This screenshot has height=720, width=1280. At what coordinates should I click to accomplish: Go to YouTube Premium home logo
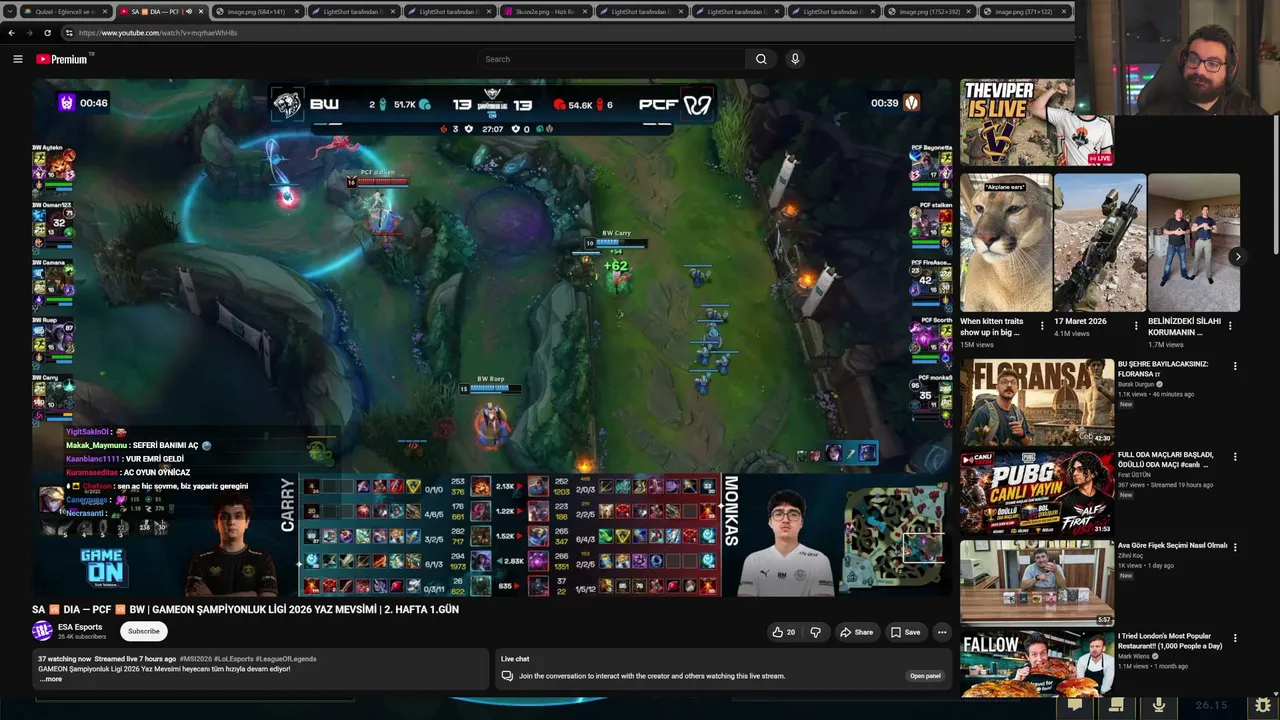click(x=64, y=59)
